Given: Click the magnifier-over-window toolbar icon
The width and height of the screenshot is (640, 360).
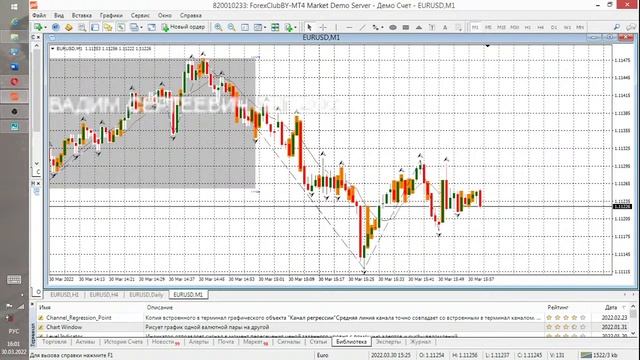Looking at the screenshot, I should [x=82, y=27].
